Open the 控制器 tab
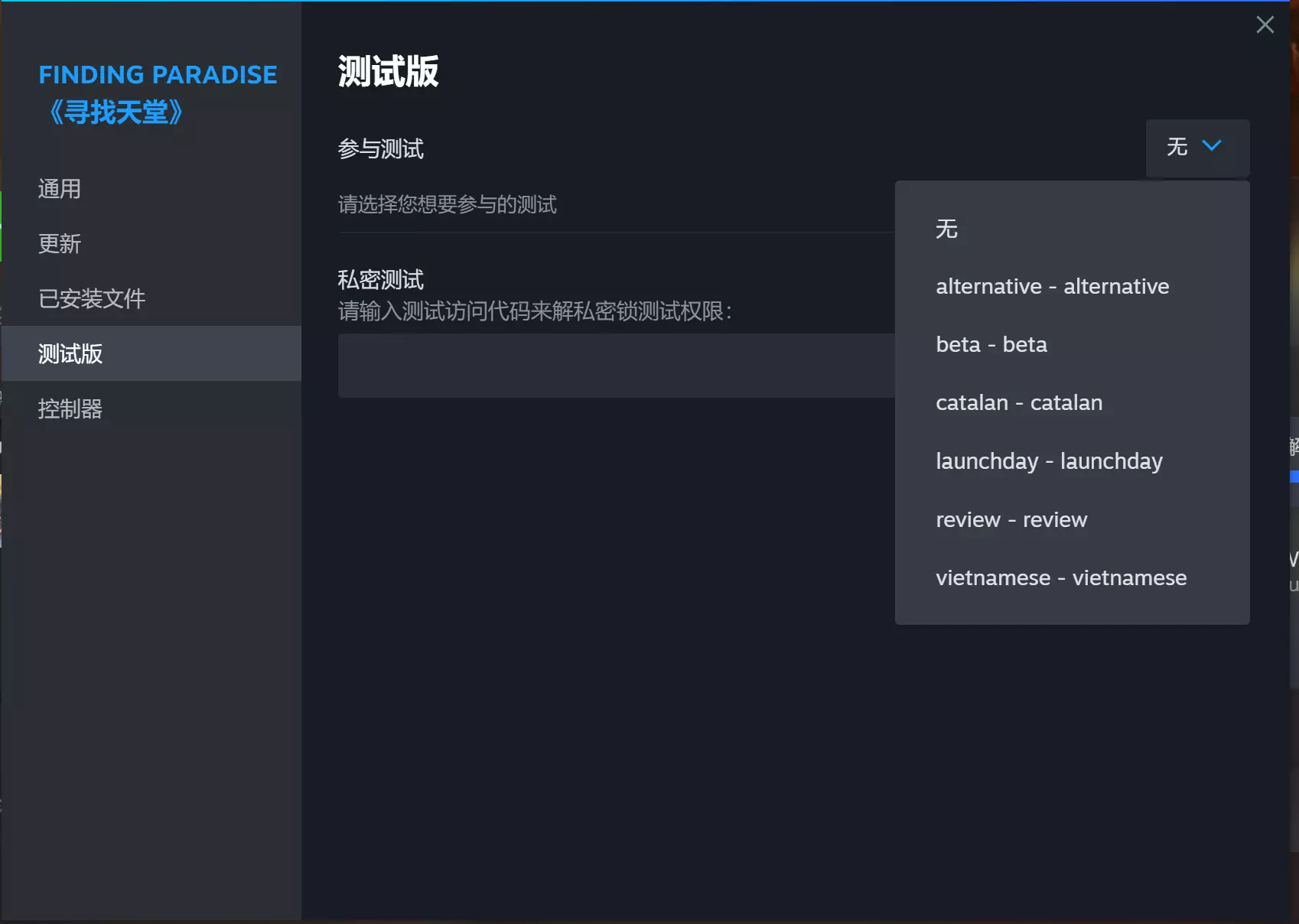This screenshot has height=924, width=1299. coord(151,408)
